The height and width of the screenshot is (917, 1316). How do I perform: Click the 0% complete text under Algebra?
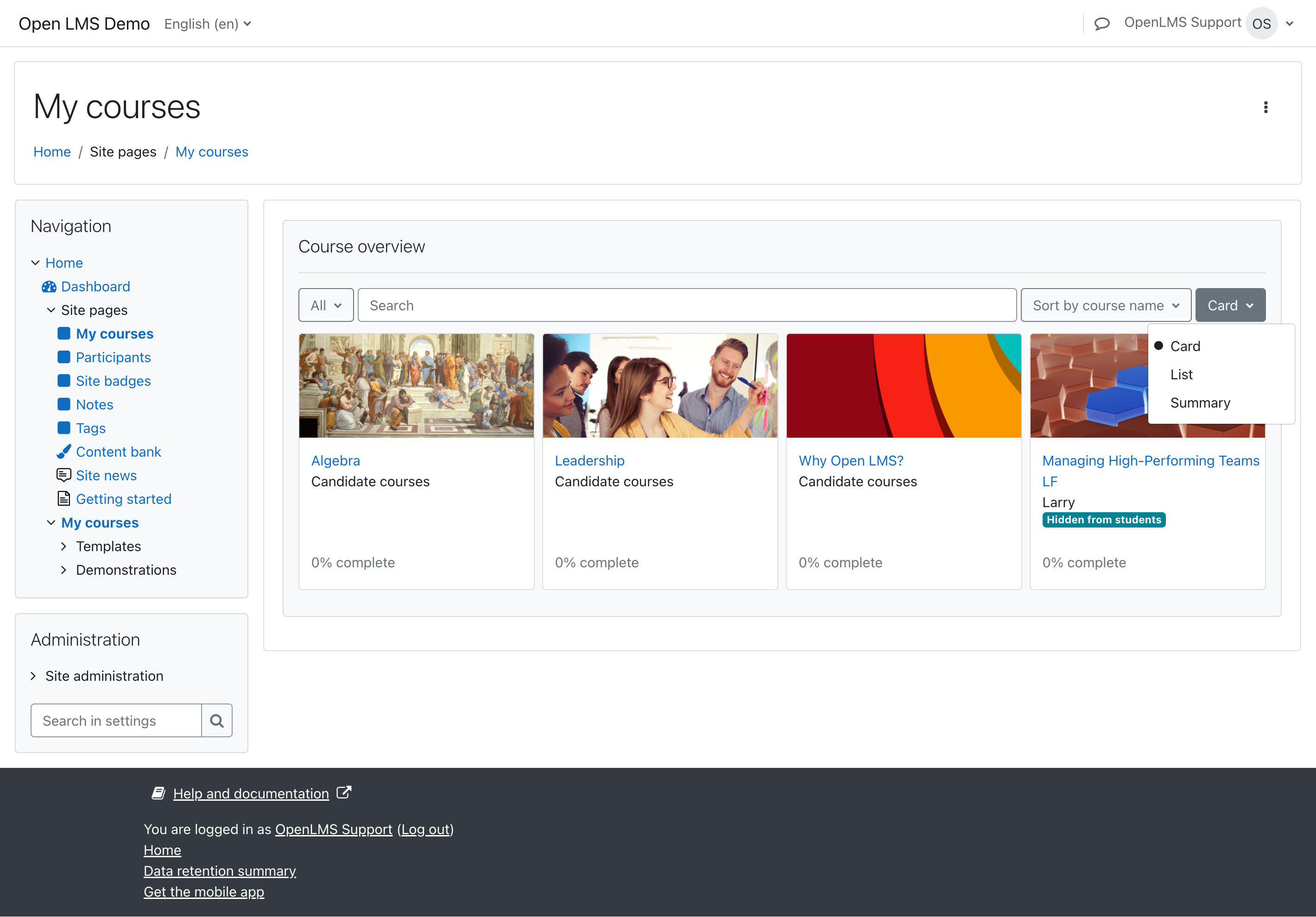(353, 562)
